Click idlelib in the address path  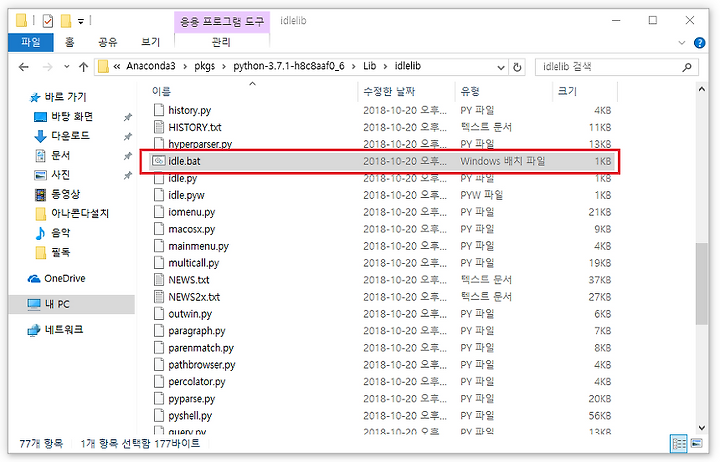pyautogui.click(x=408, y=66)
